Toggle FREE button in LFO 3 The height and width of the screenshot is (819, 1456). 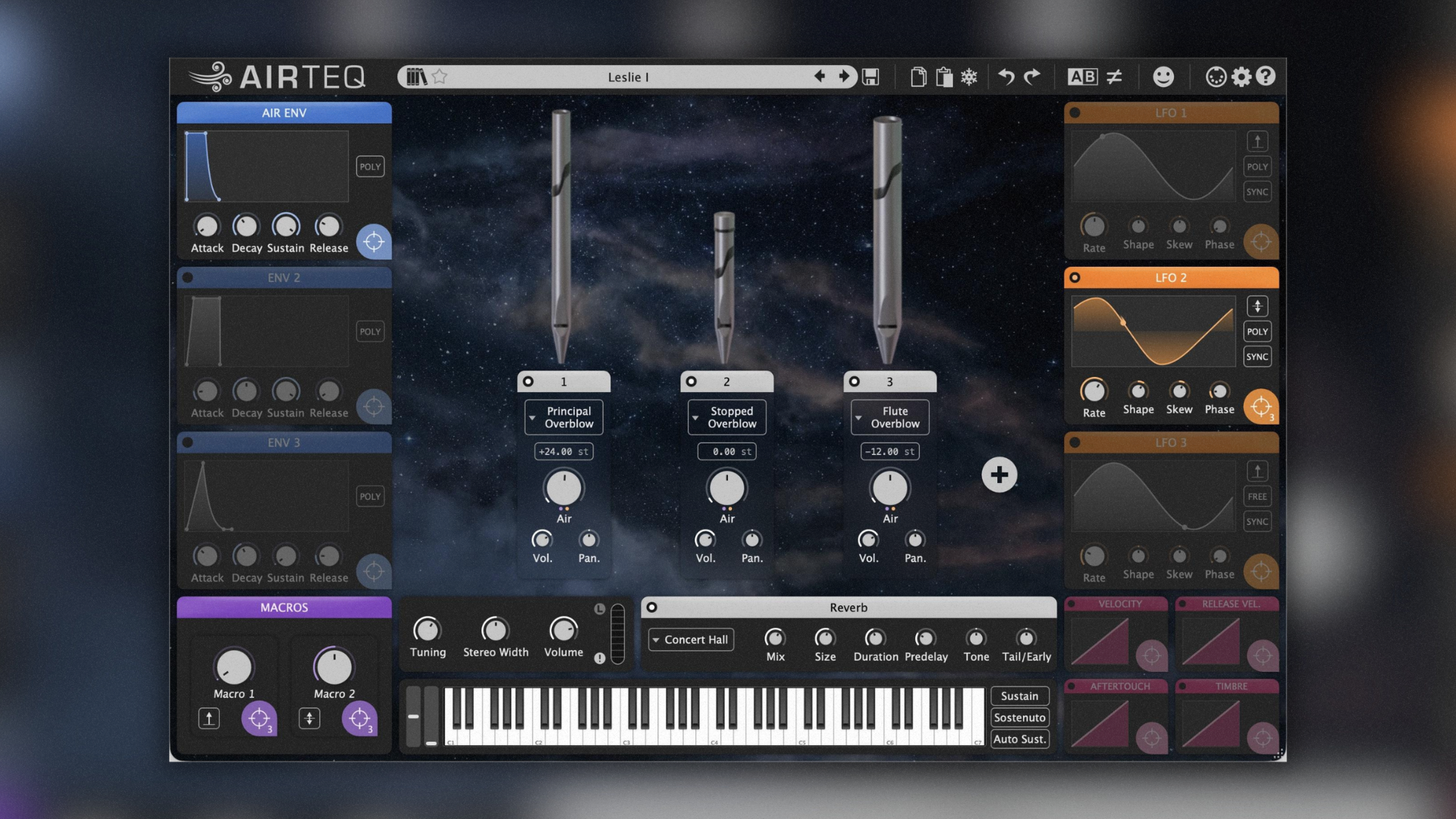(1257, 497)
